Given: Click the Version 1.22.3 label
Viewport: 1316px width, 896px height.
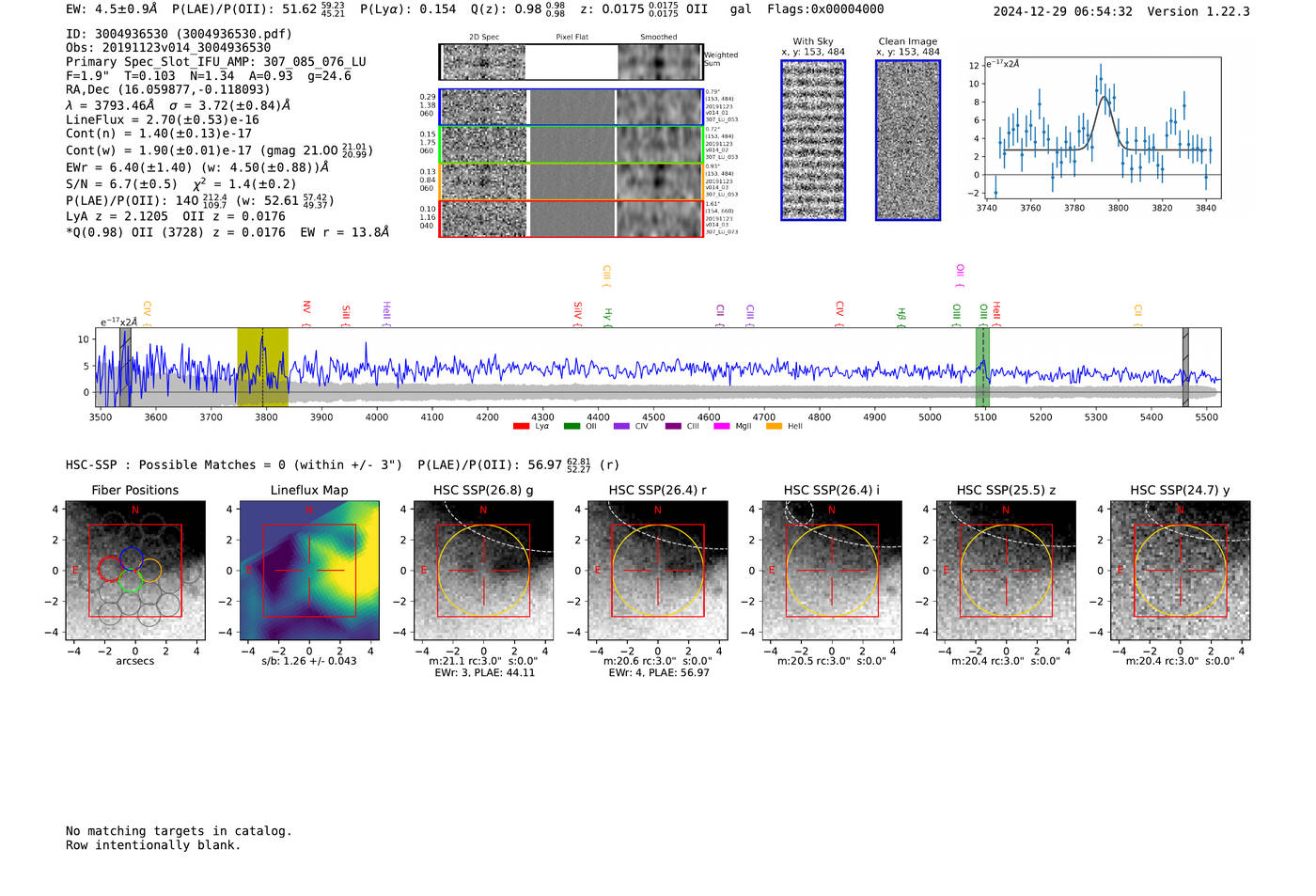Looking at the screenshot, I should coord(1198,11).
